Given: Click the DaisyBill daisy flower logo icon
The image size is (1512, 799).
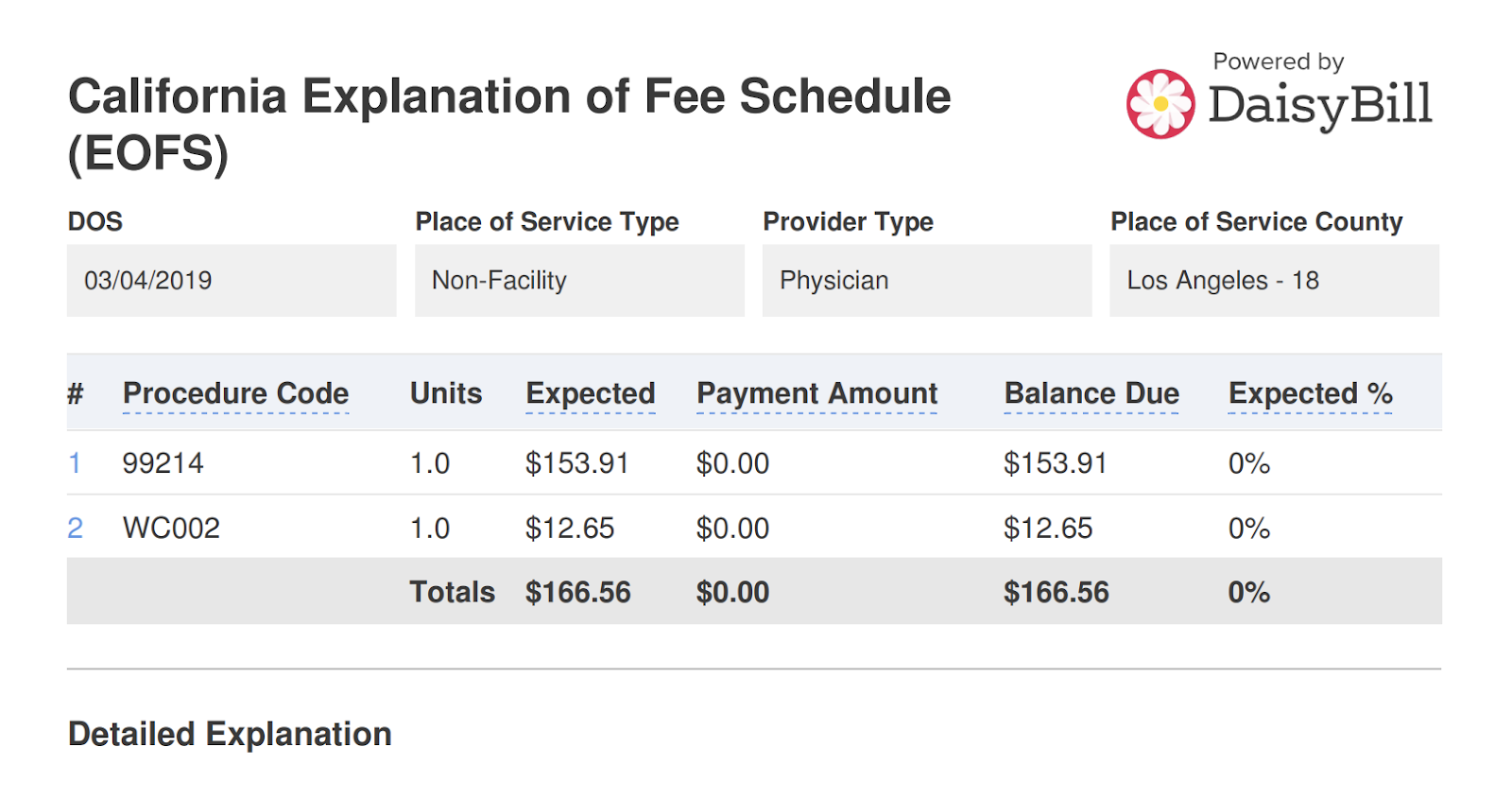Looking at the screenshot, I should click(1160, 104).
